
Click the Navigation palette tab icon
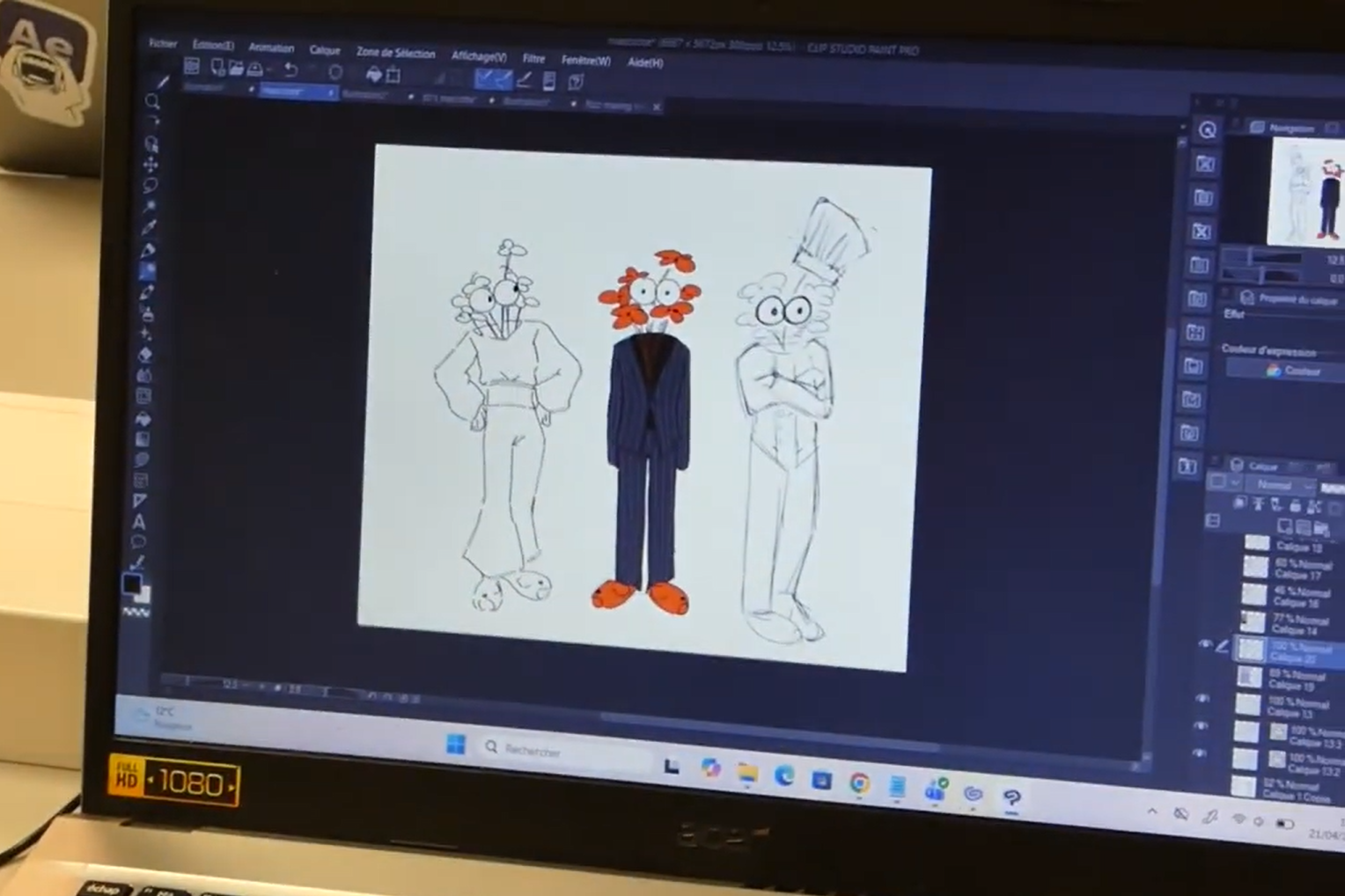pyautogui.click(x=1258, y=128)
